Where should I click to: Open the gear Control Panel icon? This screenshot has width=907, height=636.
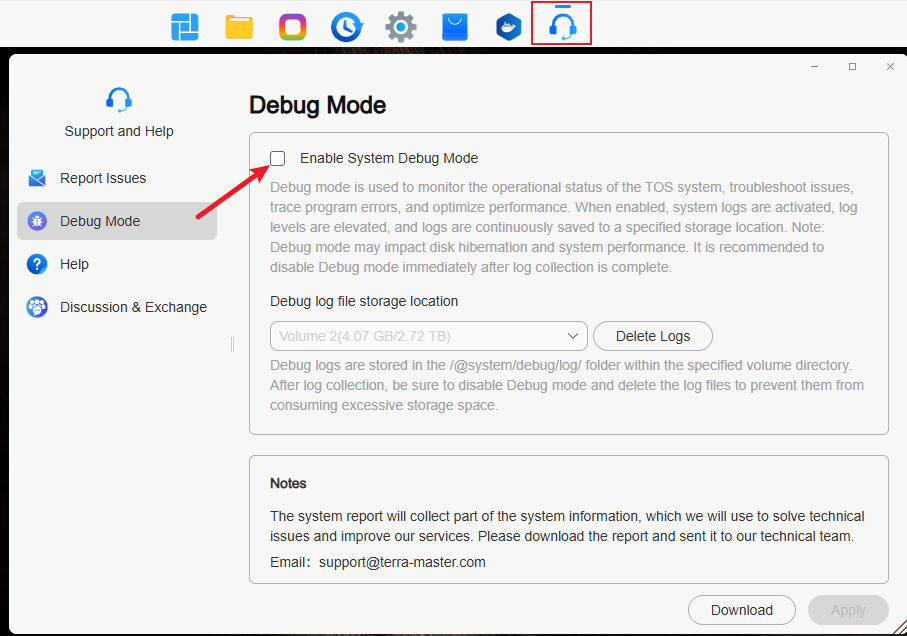coord(401,27)
